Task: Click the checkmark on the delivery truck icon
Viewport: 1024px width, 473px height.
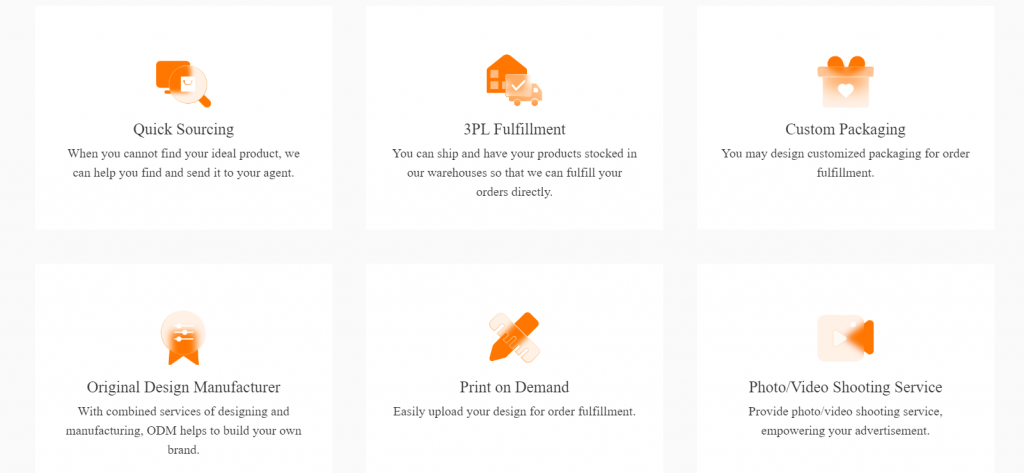Action: pyautogui.click(x=518, y=85)
